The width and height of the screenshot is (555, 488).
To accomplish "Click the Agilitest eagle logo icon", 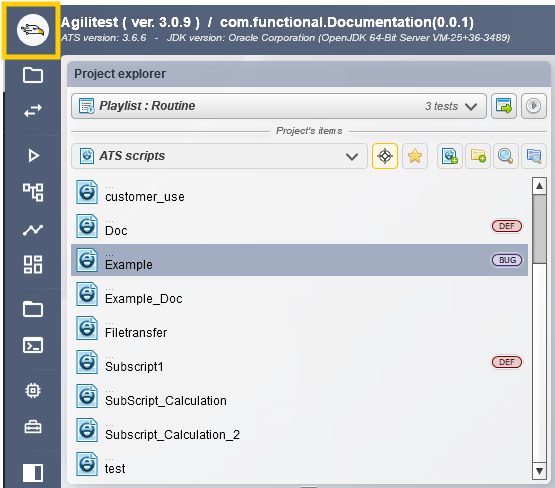I will (x=33, y=30).
